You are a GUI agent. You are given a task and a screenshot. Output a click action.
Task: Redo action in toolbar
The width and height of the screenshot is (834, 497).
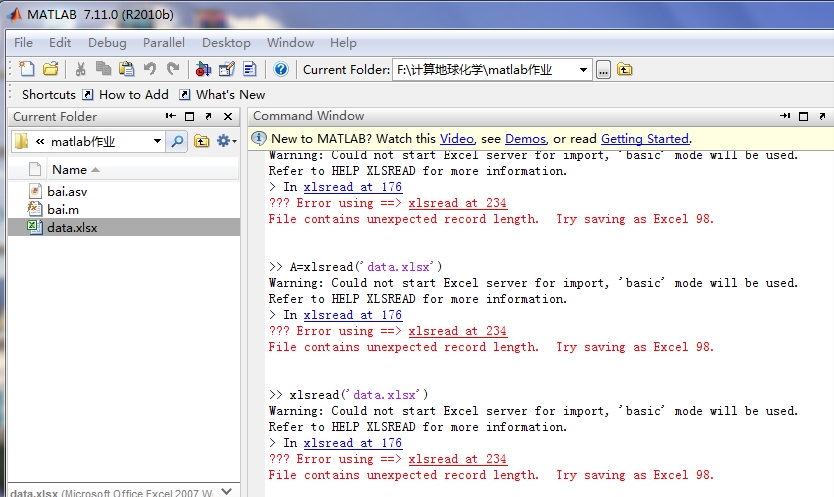click(173, 69)
